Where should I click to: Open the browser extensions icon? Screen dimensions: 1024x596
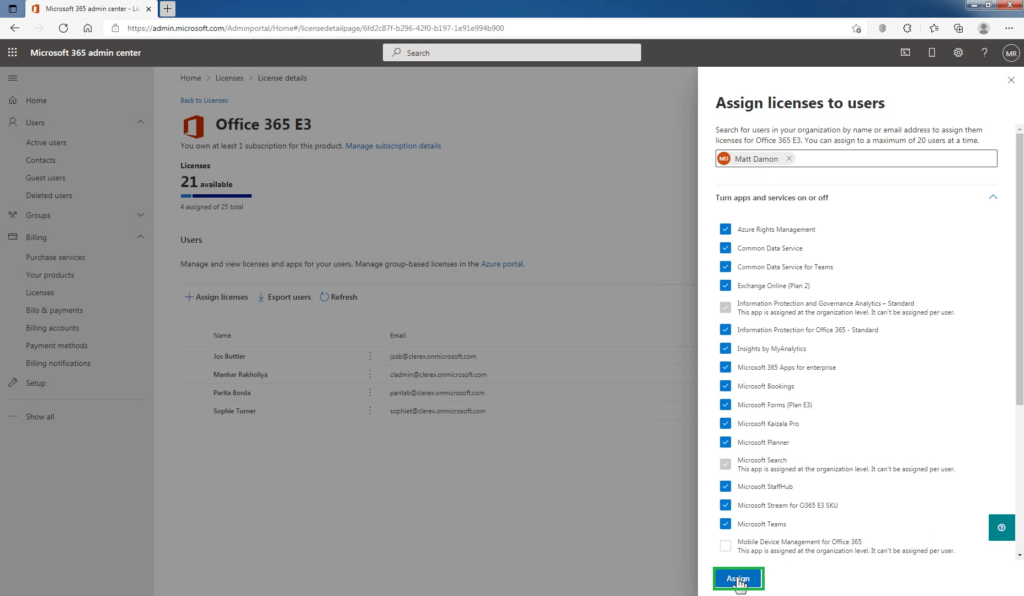click(907, 28)
